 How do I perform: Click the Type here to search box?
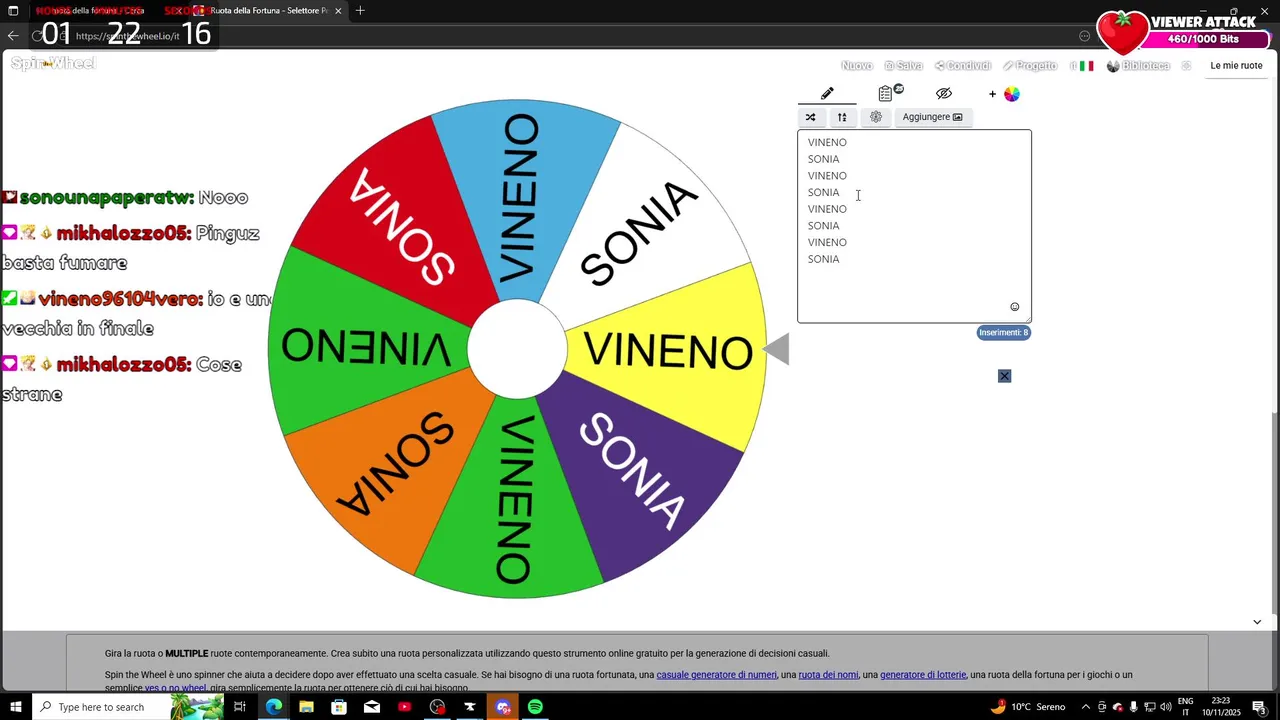127,707
